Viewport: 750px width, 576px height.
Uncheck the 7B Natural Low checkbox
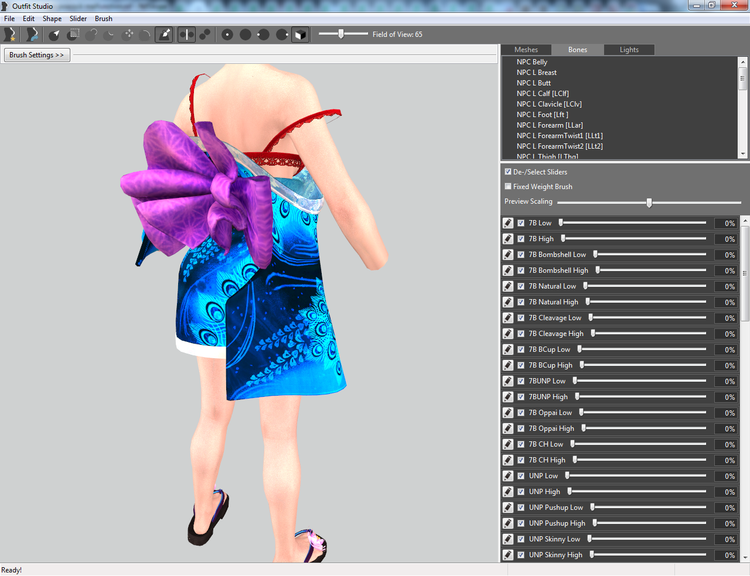pyautogui.click(x=521, y=286)
